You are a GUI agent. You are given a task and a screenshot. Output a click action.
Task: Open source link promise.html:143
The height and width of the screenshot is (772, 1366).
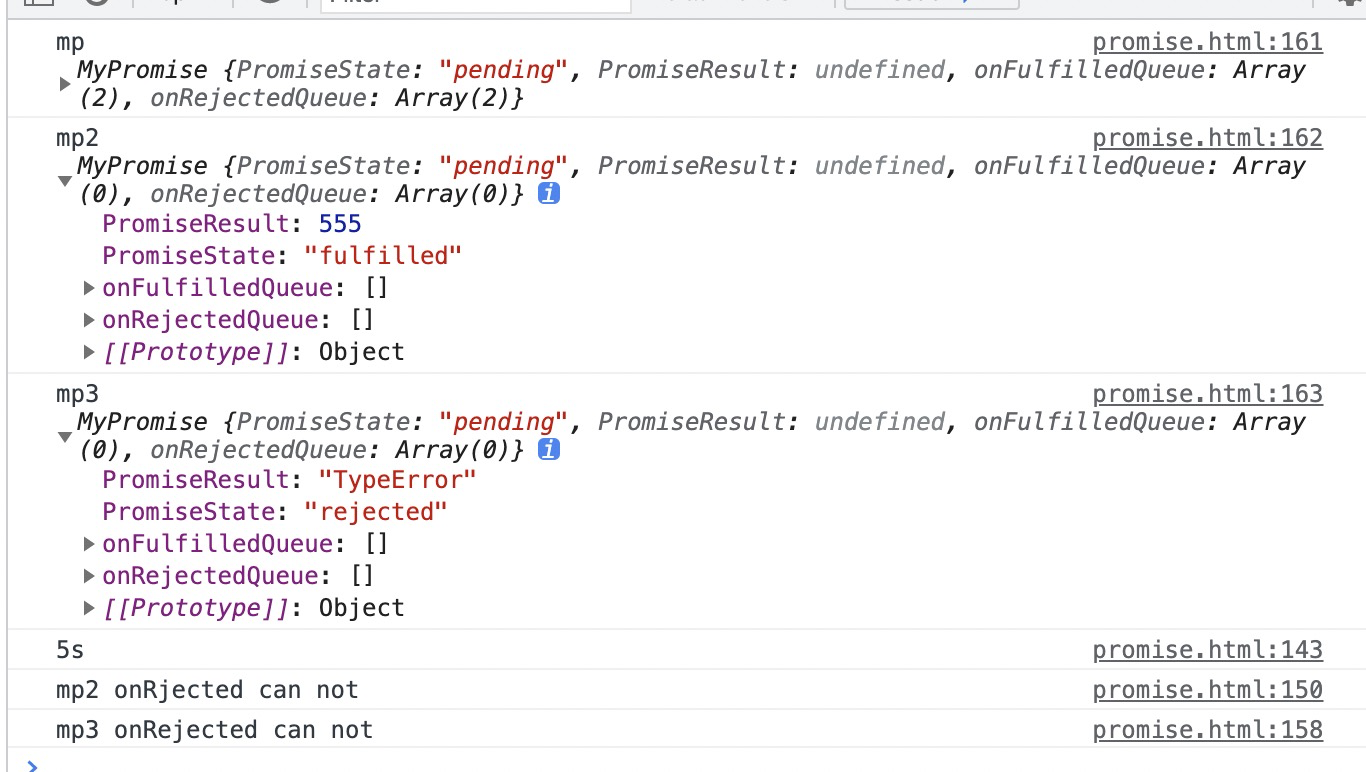(1207, 650)
